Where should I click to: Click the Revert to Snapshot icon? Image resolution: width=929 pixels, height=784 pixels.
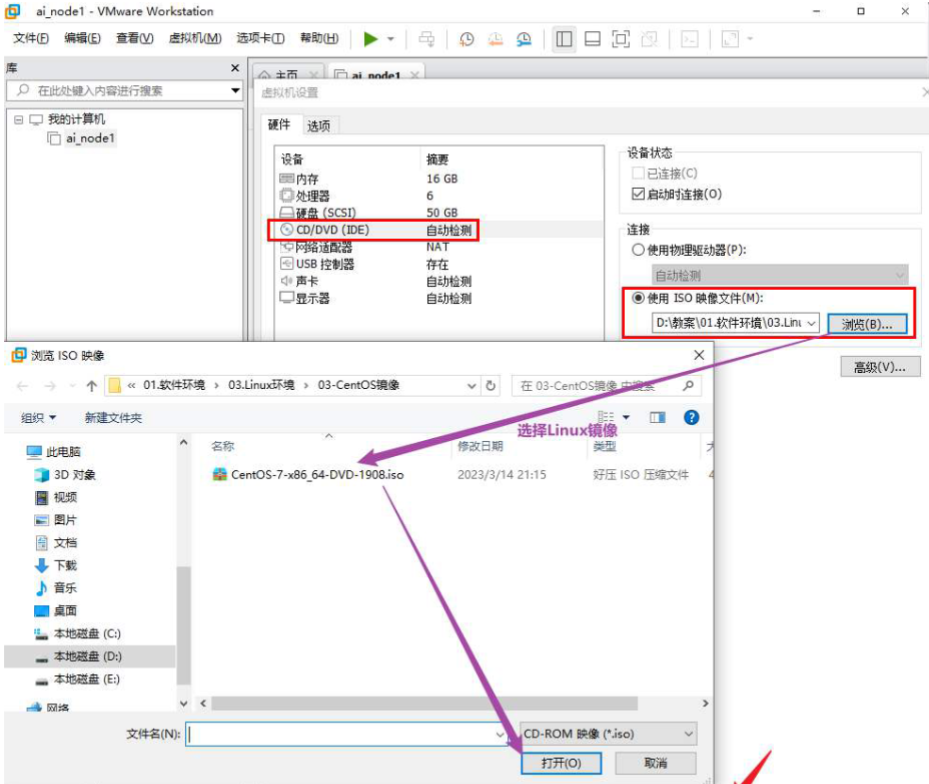point(495,39)
